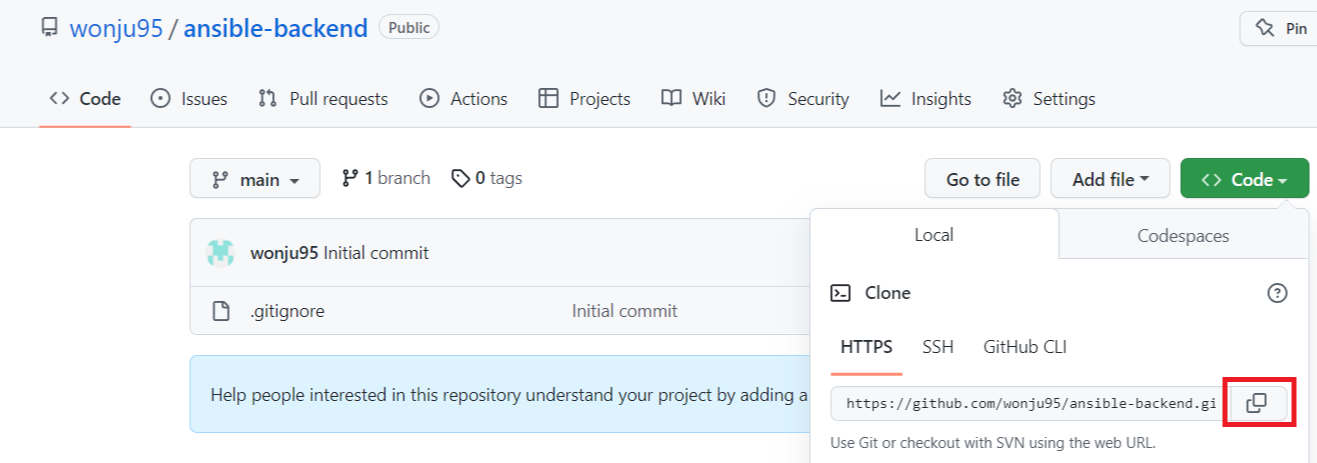
Task: Open repository Settings tab
Action: pyautogui.click(x=1049, y=98)
